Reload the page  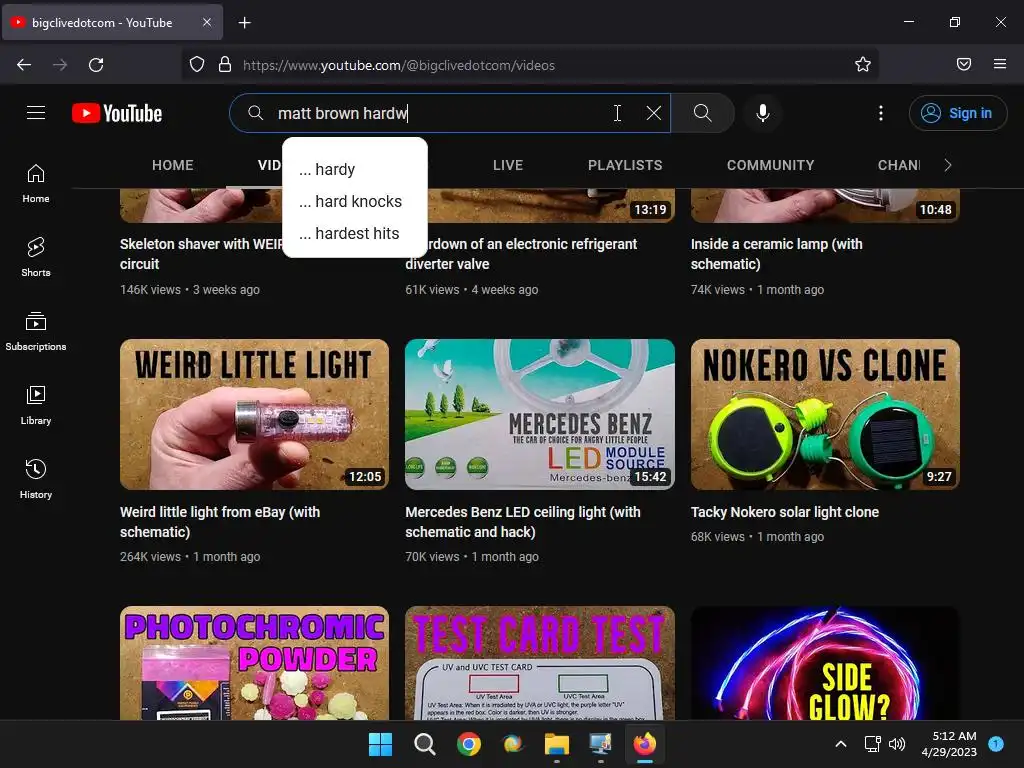tap(96, 65)
